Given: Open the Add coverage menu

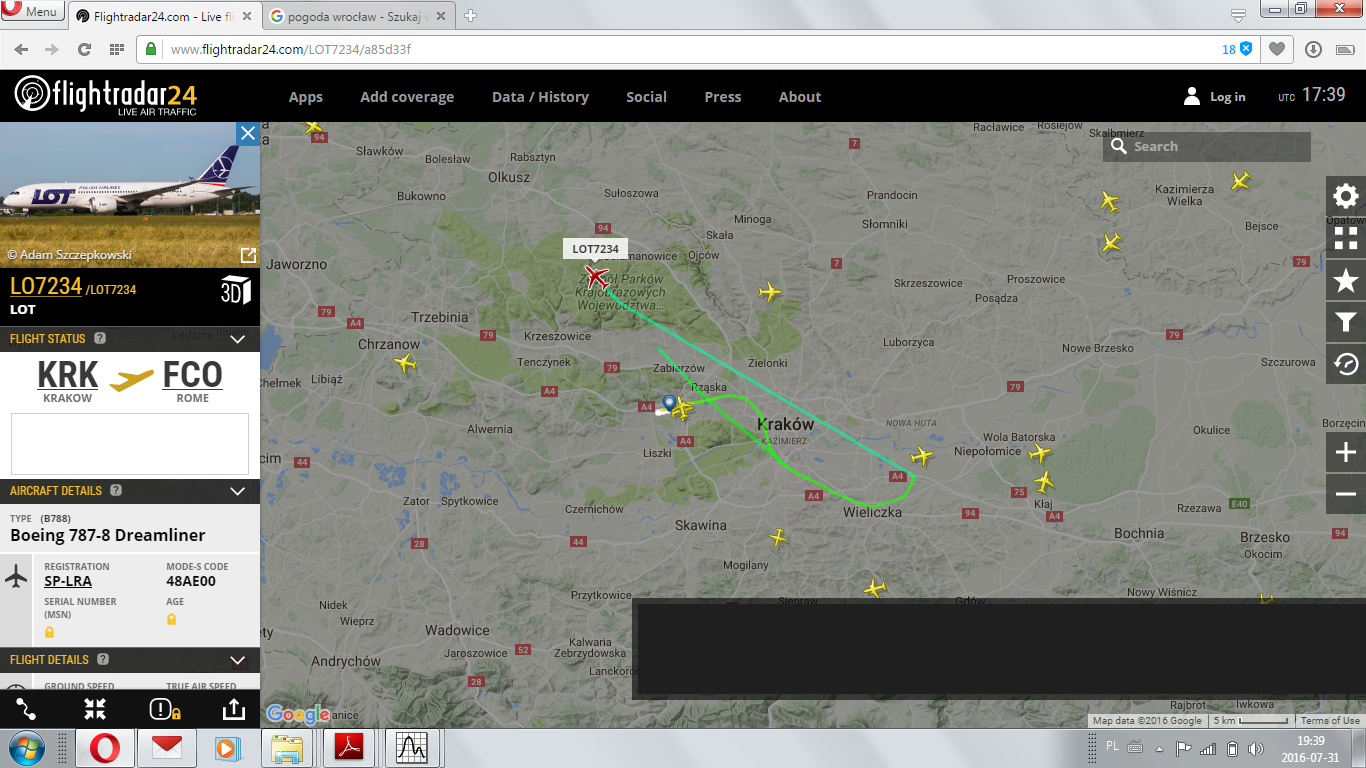Looking at the screenshot, I should click(x=407, y=97).
